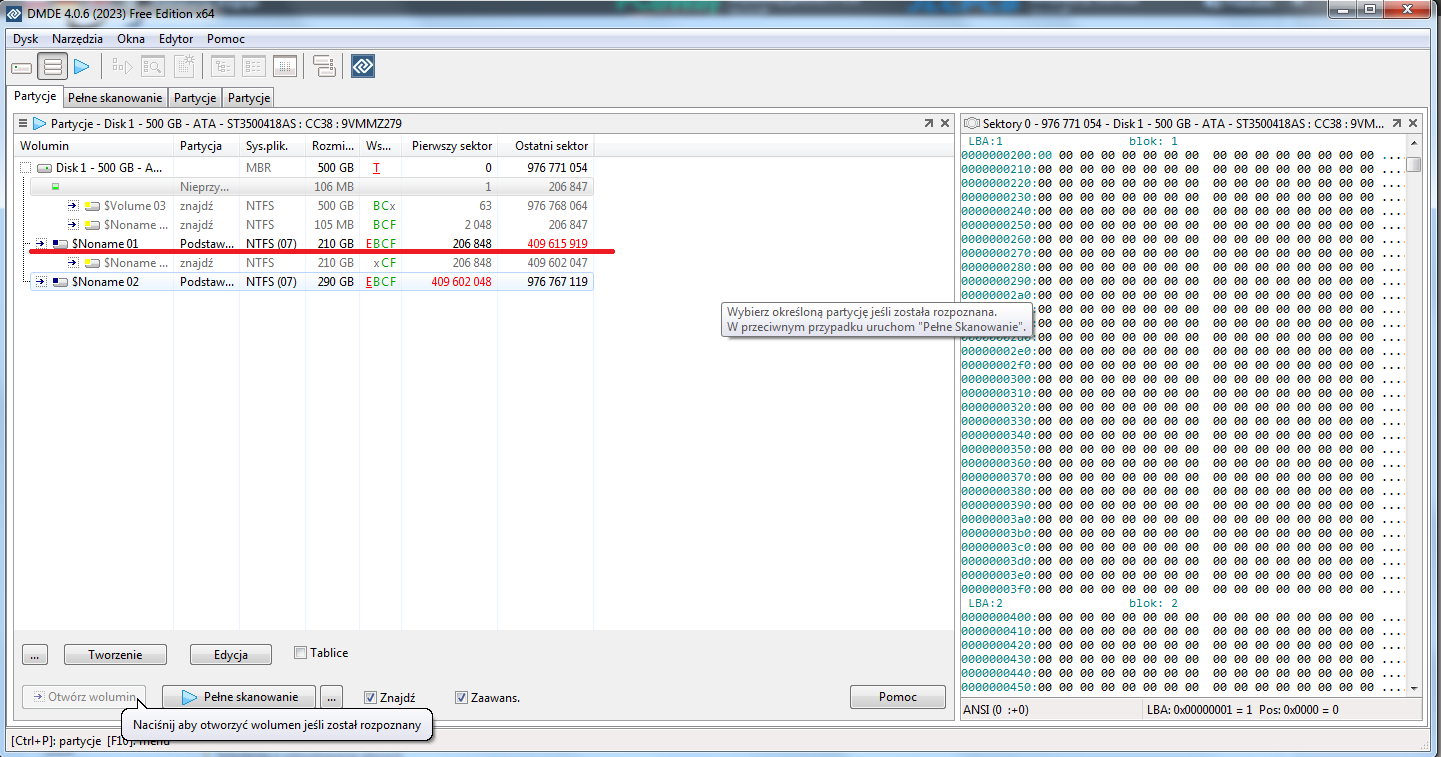Click the arrow expander beside $Volume 03
Screen dimensions: 1441x757
[x=73, y=206]
